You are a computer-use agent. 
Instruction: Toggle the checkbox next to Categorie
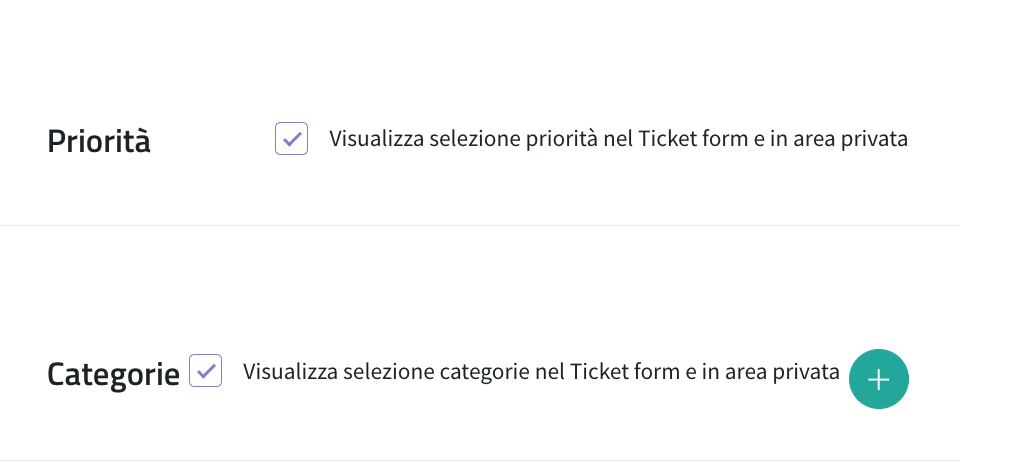pyautogui.click(x=205, y=371)
